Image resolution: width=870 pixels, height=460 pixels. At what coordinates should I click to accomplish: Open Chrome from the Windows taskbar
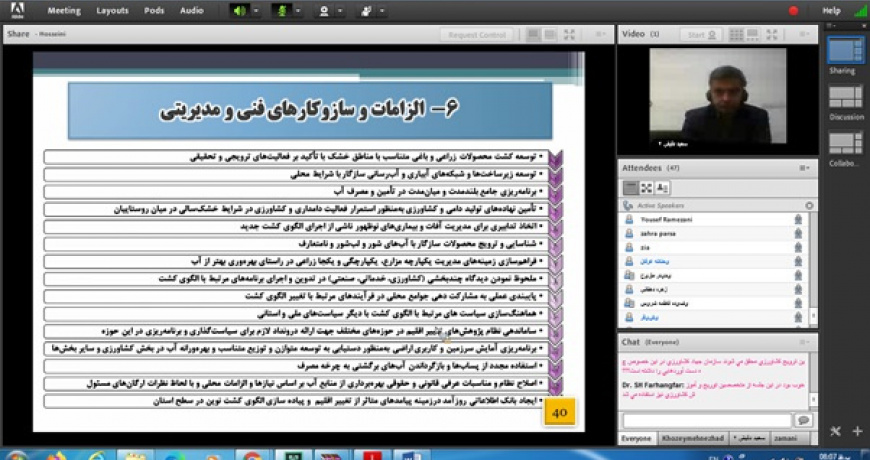tap(252, 454)
